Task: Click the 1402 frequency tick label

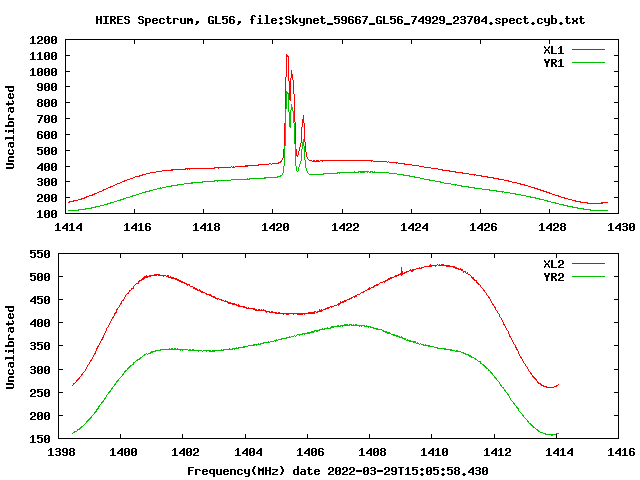Action: pyautogui.click(x=185, y=452)
